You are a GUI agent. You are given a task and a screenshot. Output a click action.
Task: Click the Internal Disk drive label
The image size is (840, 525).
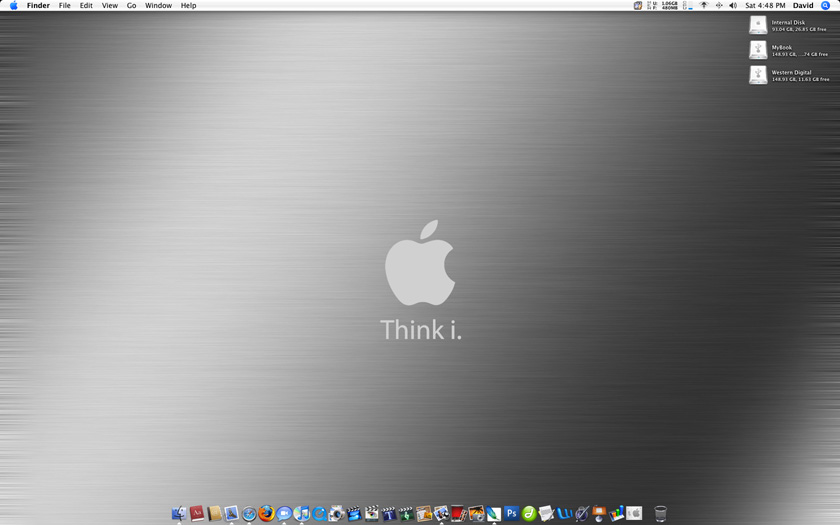(788, 22)
